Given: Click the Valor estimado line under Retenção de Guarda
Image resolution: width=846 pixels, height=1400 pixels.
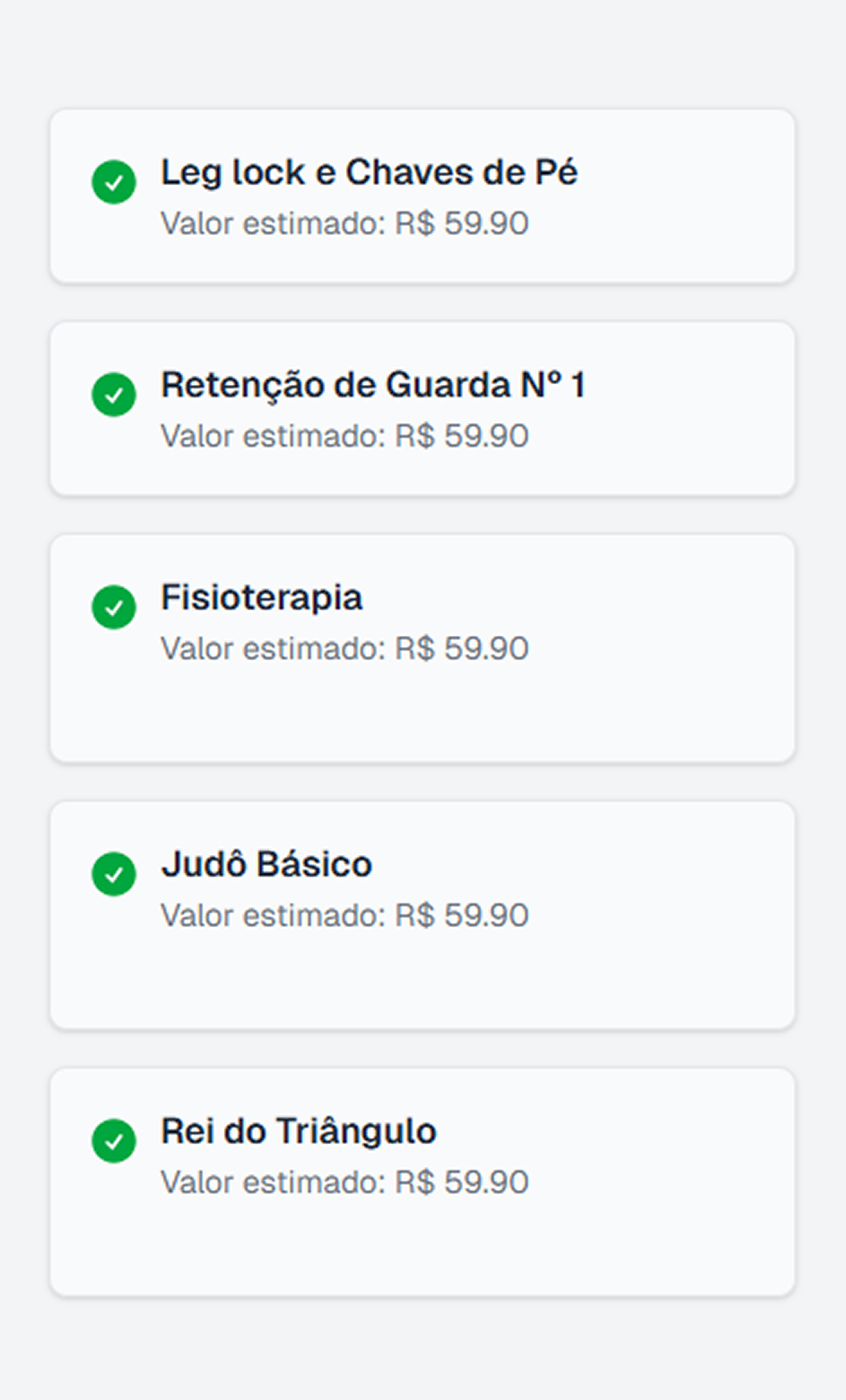Looking at the screenshot, I should 345,436.
